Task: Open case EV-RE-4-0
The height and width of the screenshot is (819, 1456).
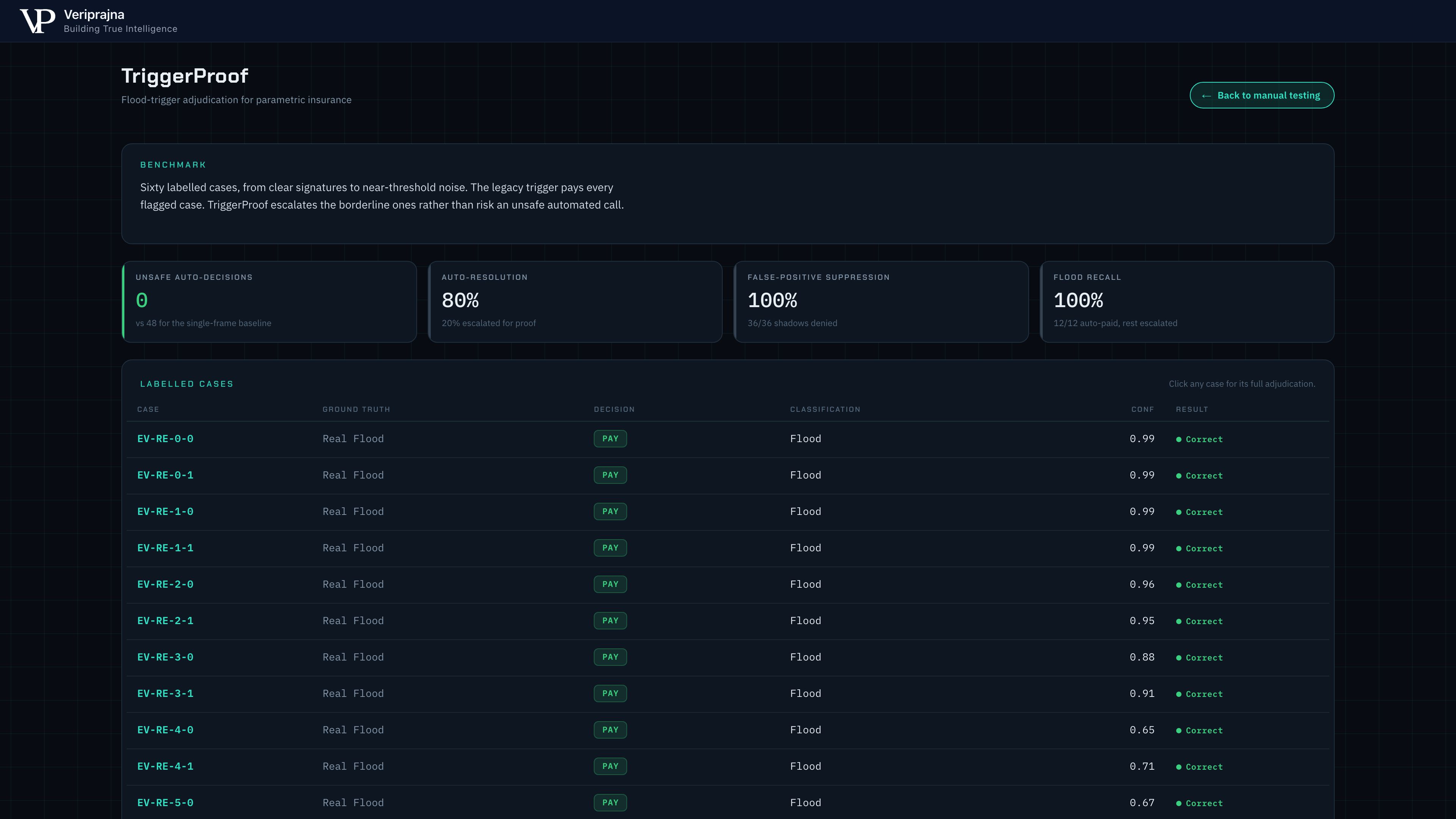Action: click(x=165, y=730)
